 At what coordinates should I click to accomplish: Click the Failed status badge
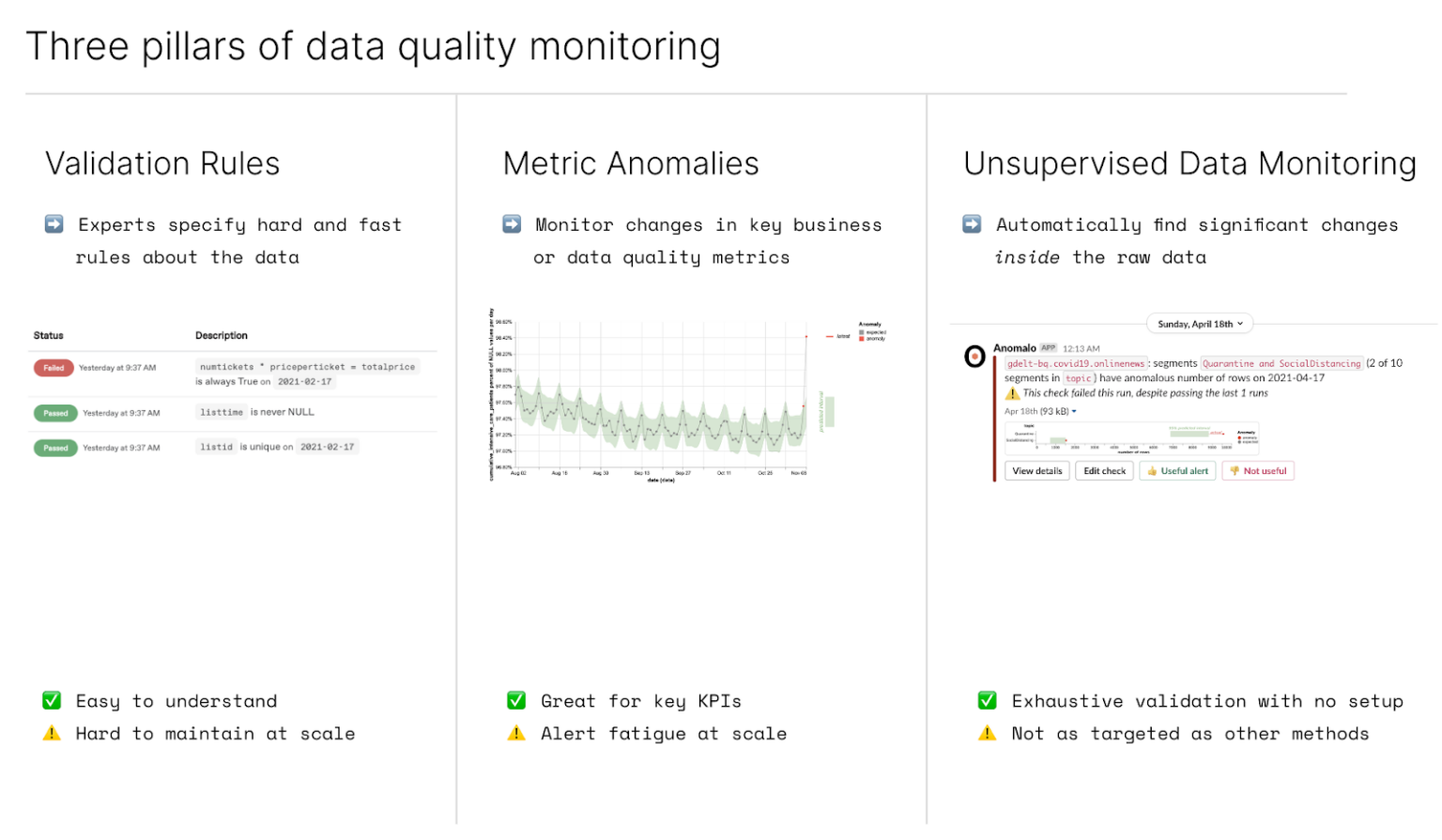point(54,367)
